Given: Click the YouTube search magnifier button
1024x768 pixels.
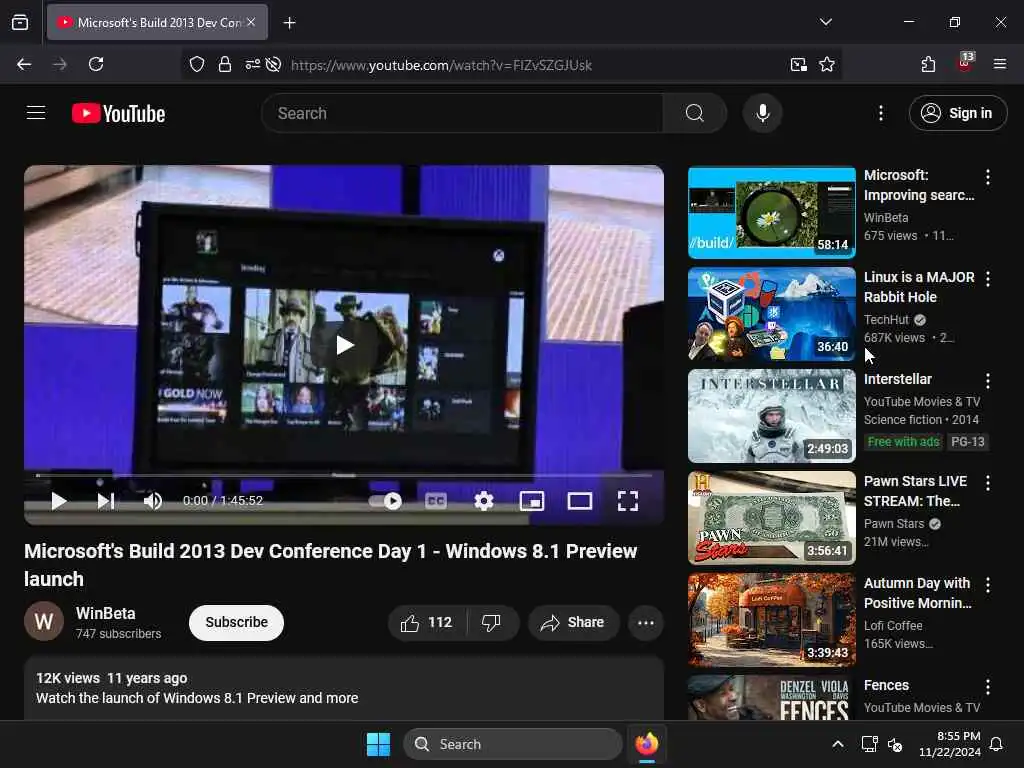Looking at the screenshot, I should pos(695,113).
